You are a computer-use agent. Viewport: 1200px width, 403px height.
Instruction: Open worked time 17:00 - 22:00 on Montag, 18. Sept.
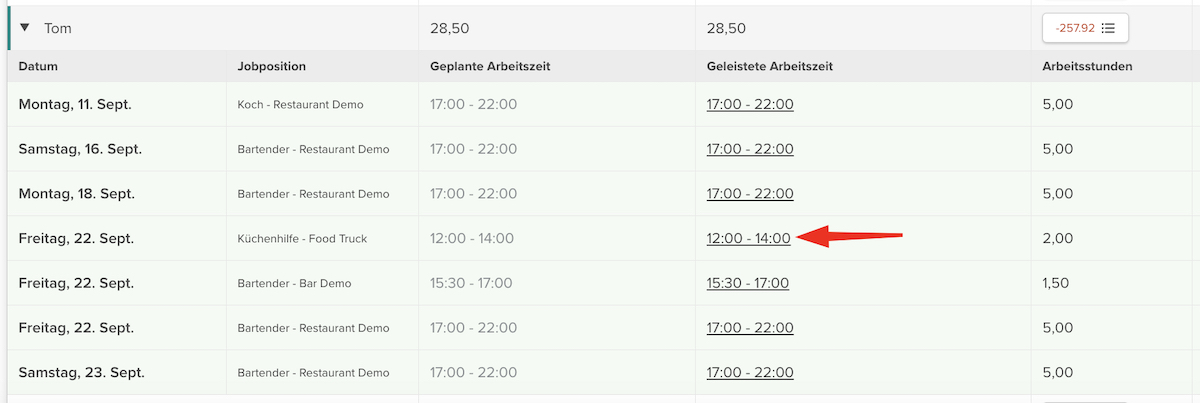(750, 194)
